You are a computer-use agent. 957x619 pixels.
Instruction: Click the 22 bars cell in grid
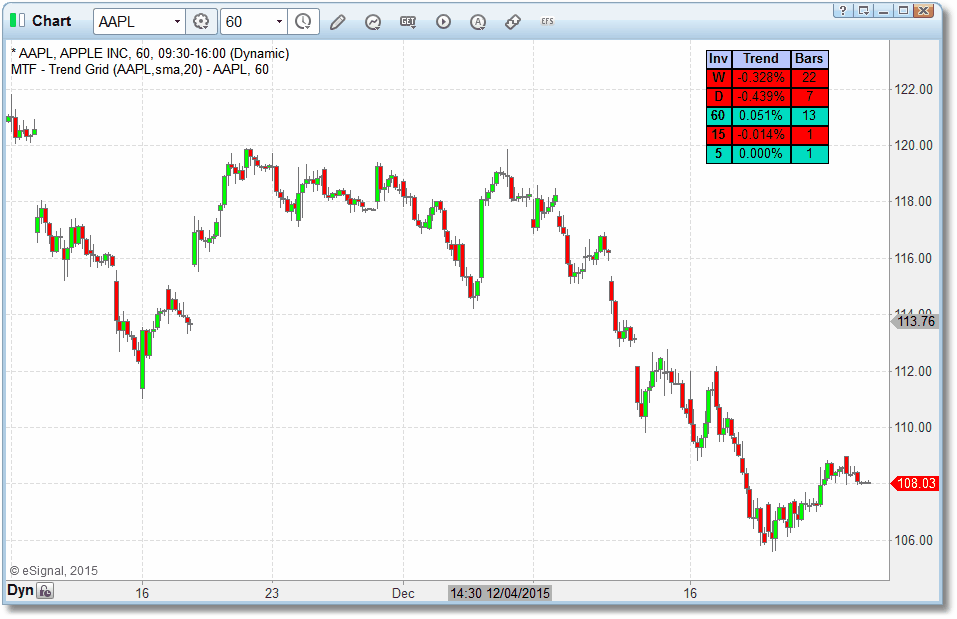[809, 78]
